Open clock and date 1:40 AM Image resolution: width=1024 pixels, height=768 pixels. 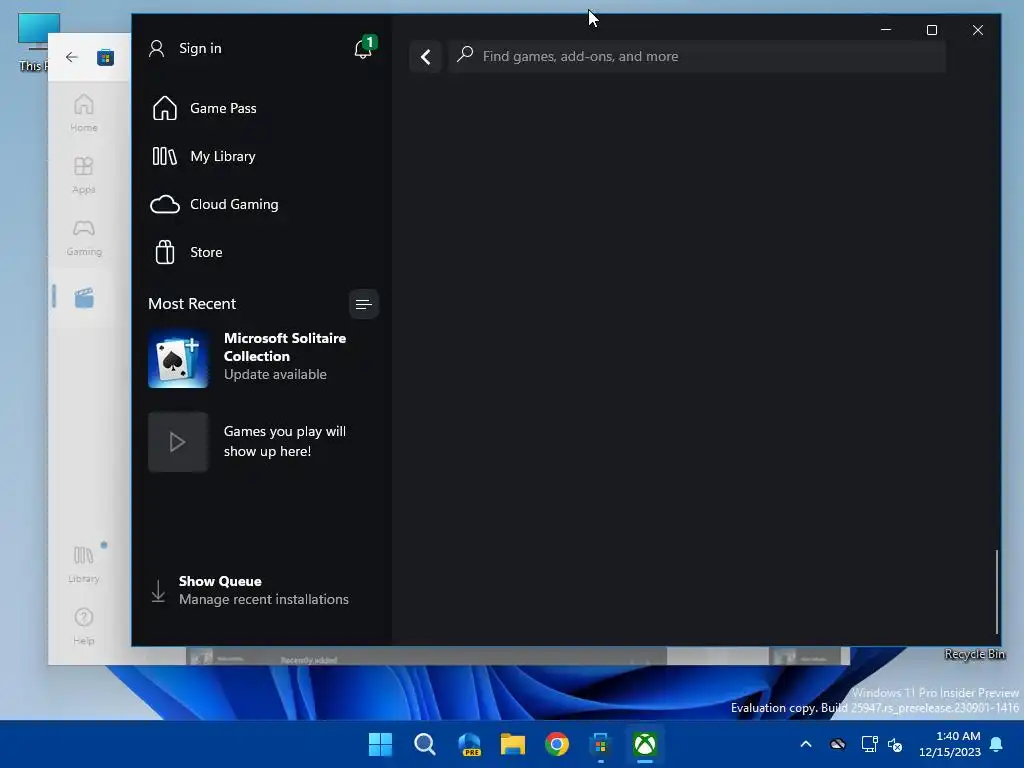(x=950, y=744)
